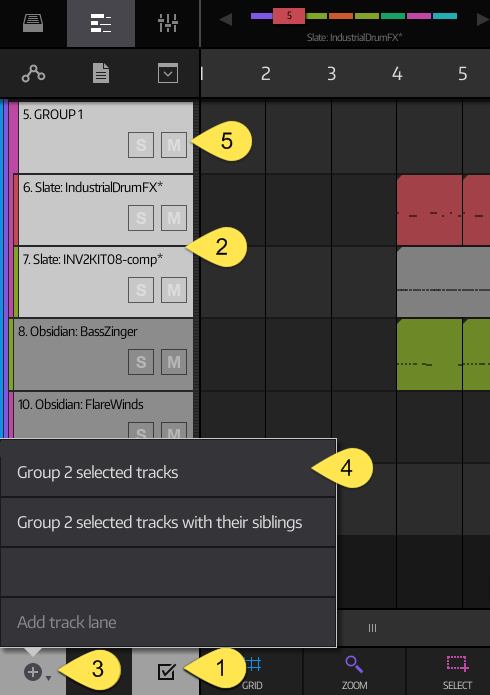Open the project notes document icon
The image size is (490, 695).
click(x=101, y=73)
